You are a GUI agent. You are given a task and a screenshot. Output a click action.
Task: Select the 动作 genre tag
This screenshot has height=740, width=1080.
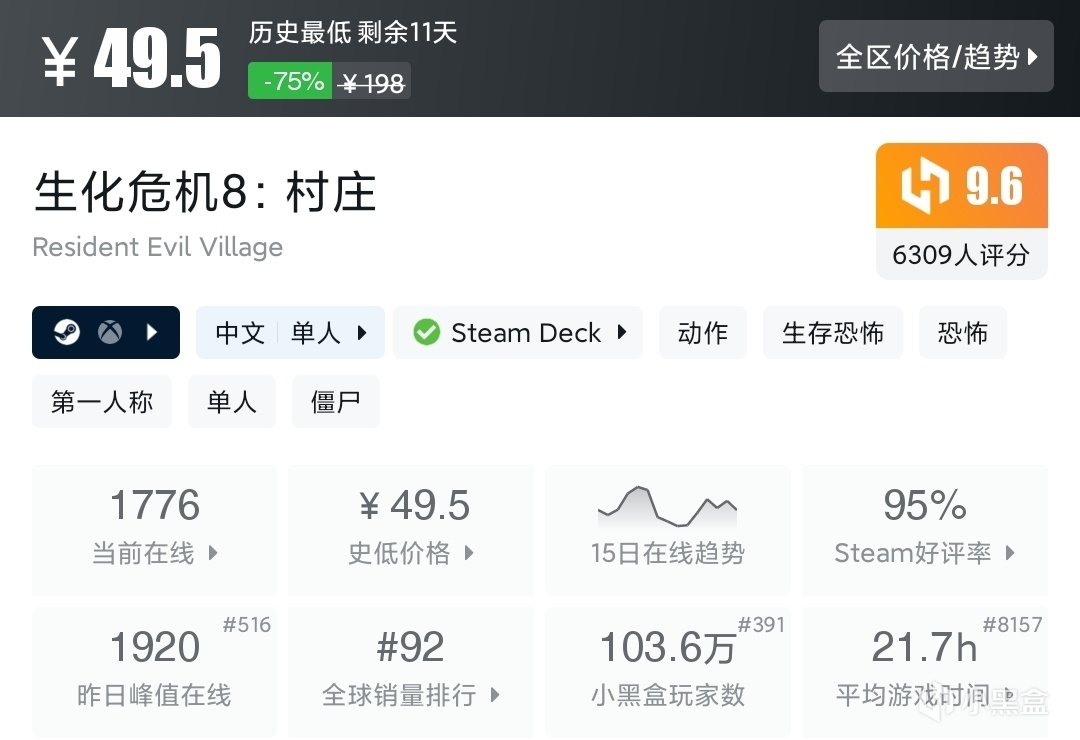[702, 332]
